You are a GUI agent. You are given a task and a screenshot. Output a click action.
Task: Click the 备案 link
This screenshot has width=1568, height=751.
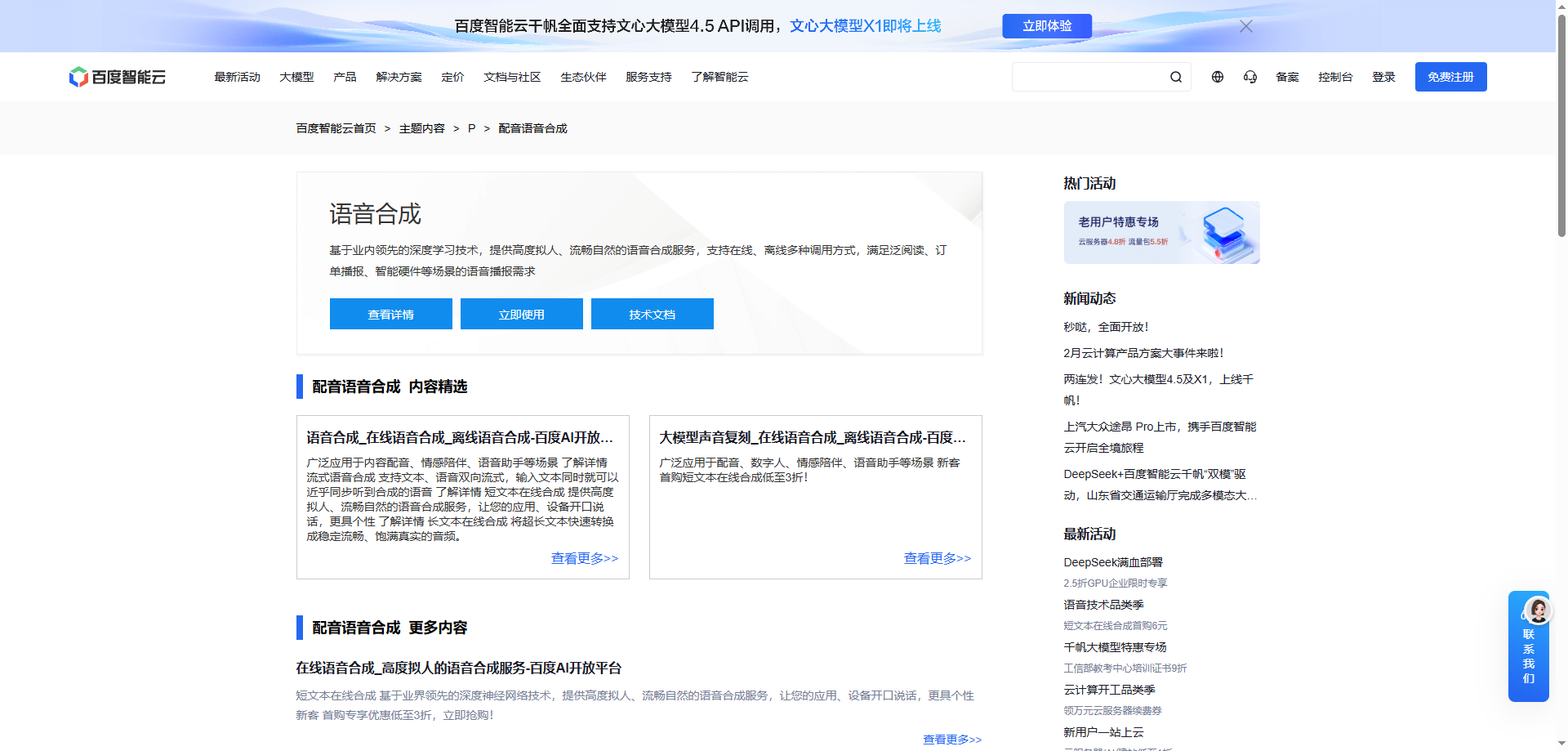click(x=1287, y=77)
